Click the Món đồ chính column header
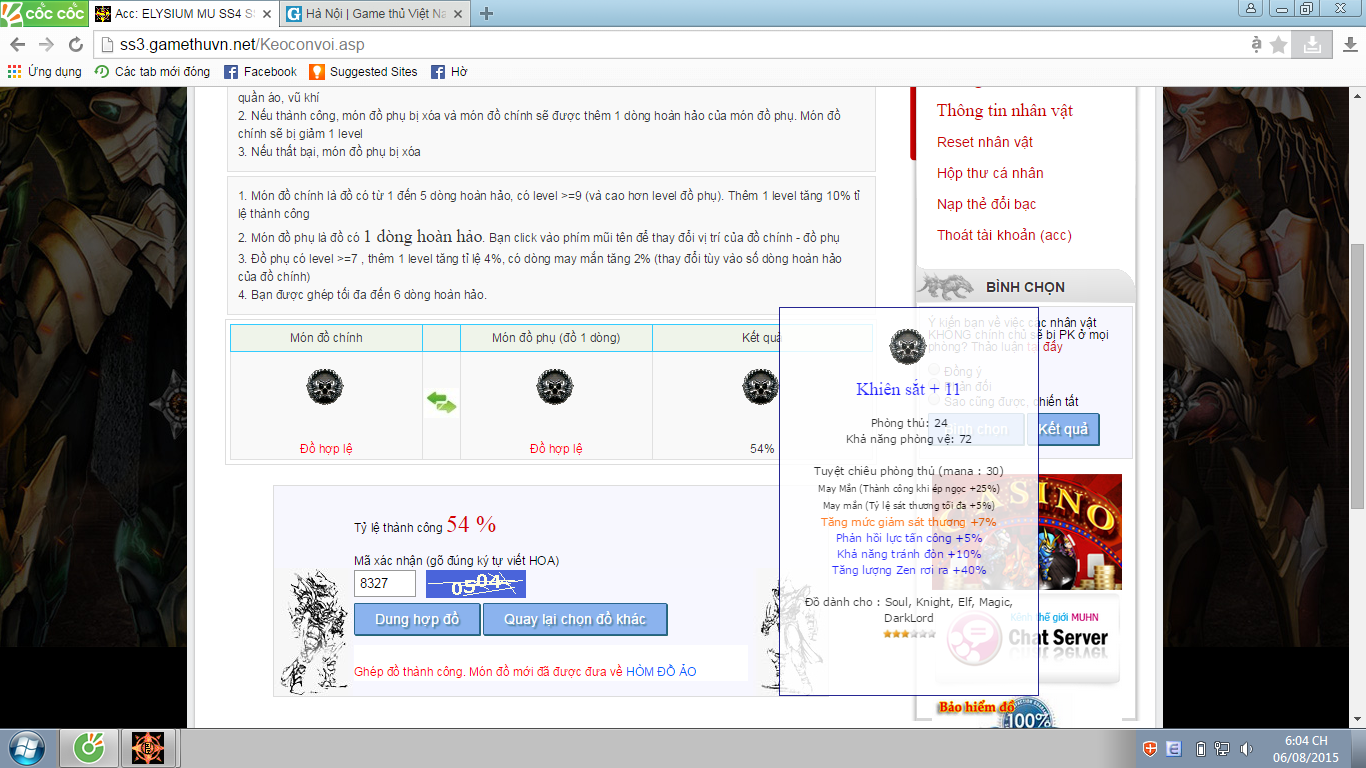1366x768 pixels. click(326, 338)
